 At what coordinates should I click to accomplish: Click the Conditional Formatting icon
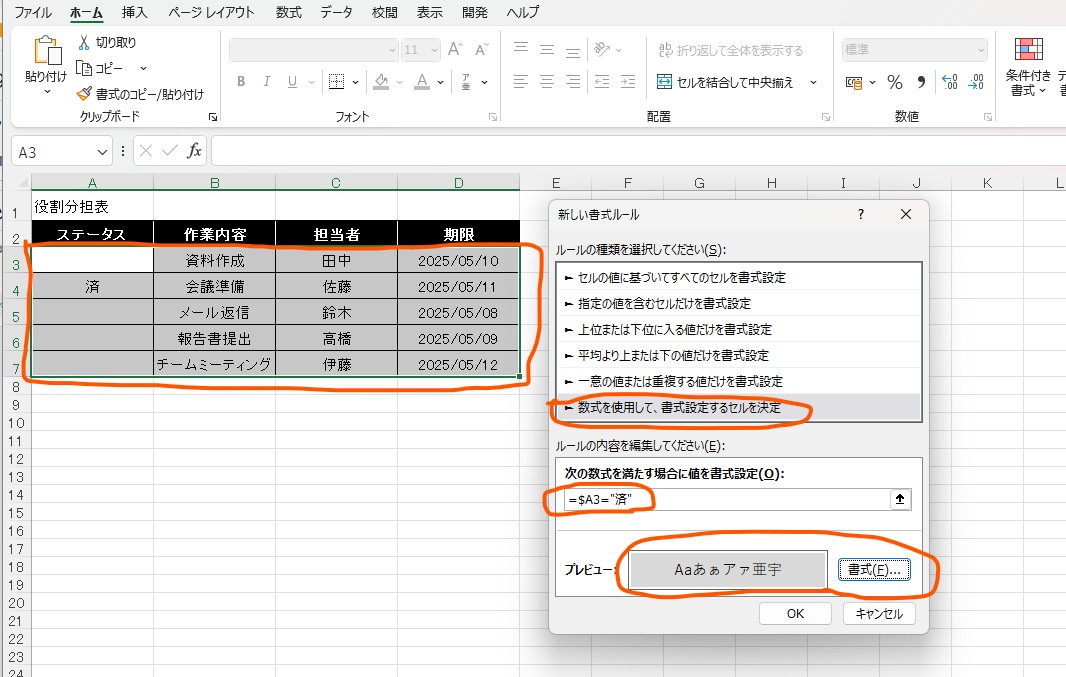tap(1029, 52)
